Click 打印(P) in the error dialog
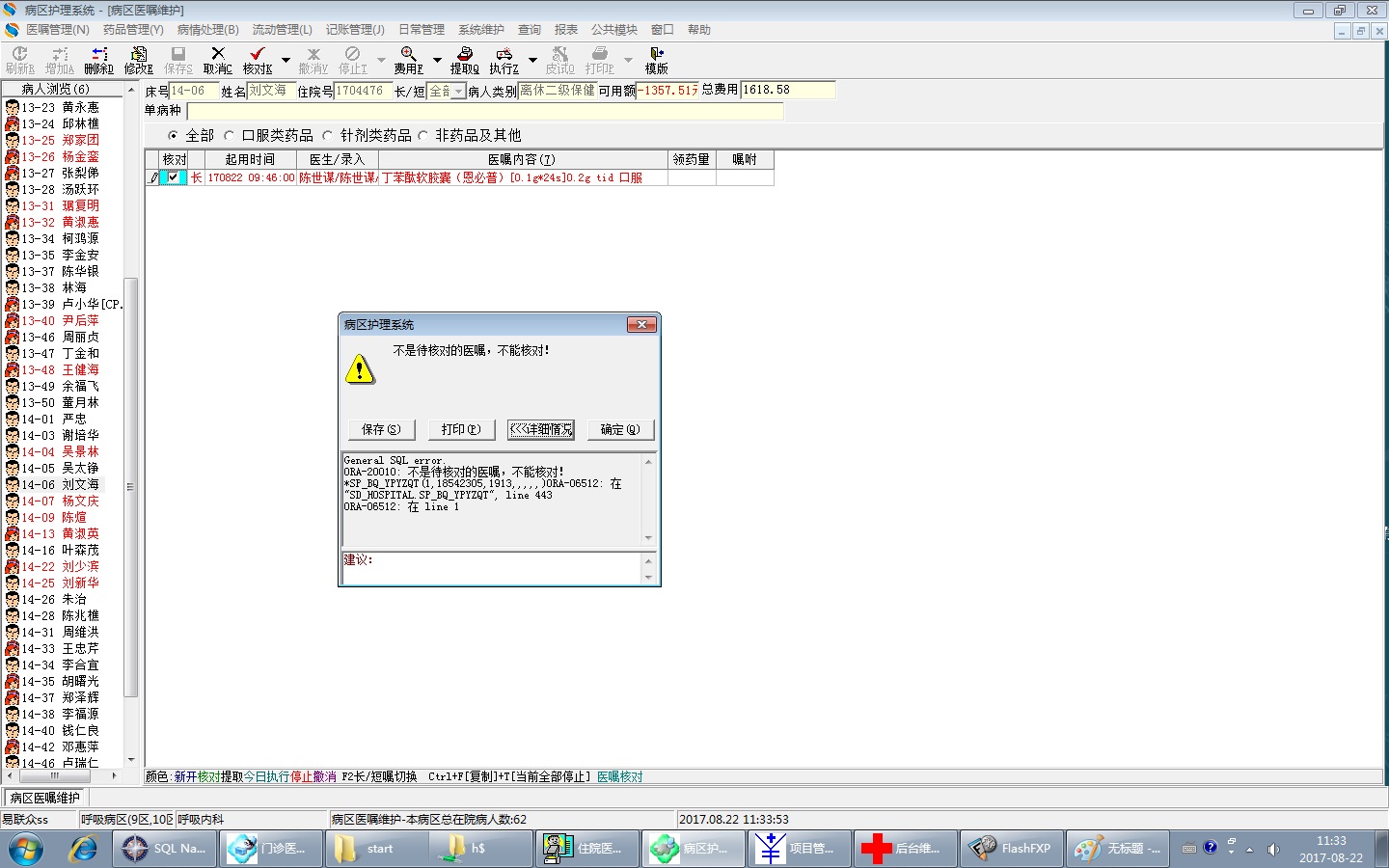This screenshot has width=1389, height=868. pyautogui.click(x=461, y=429)
